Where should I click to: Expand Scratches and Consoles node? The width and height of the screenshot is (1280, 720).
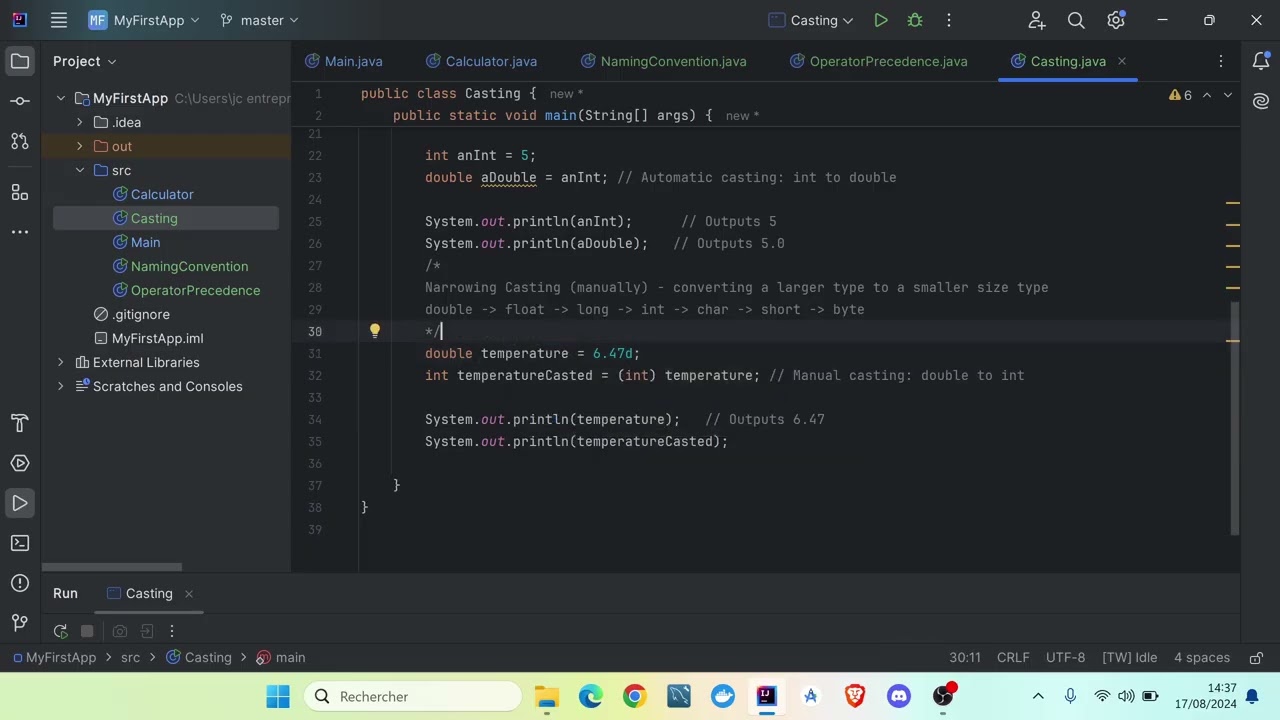(x=60, y=386)
